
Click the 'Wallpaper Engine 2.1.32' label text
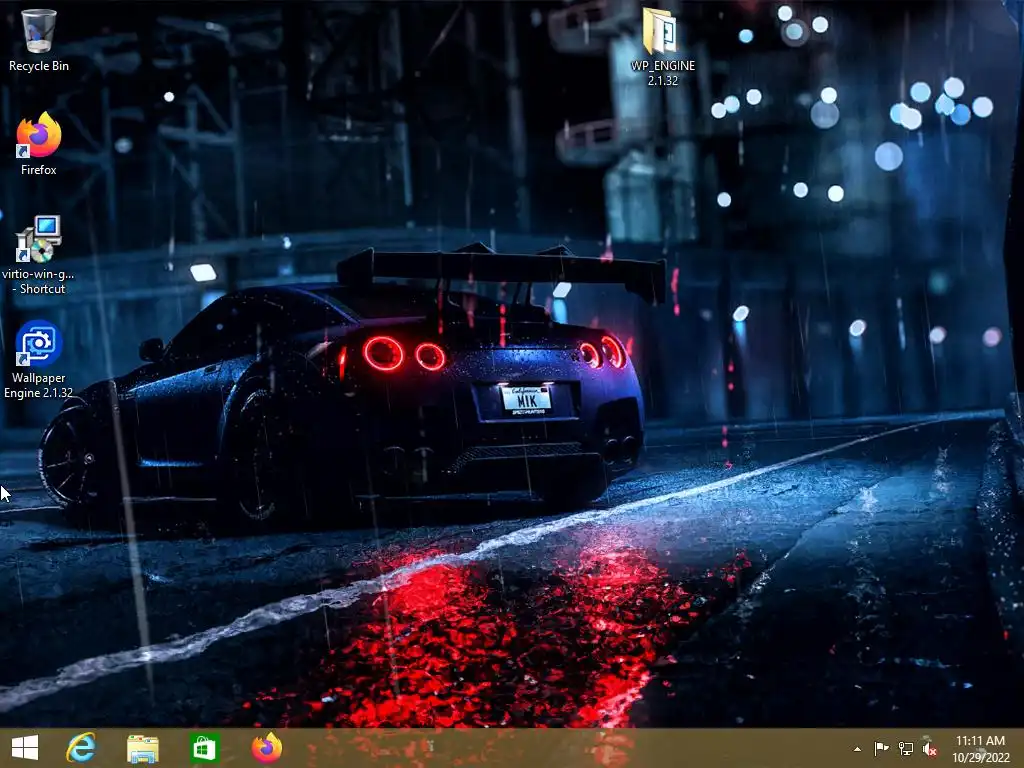(x=39, y=385)
